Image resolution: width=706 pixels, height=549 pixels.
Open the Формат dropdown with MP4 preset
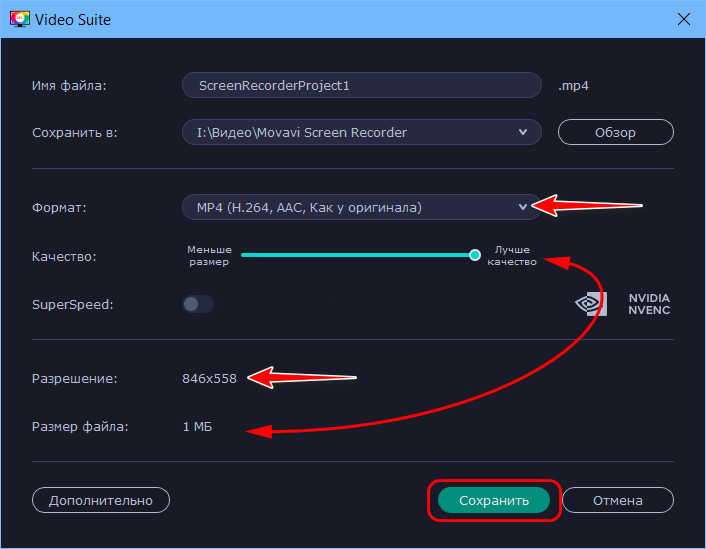[362, 207]
